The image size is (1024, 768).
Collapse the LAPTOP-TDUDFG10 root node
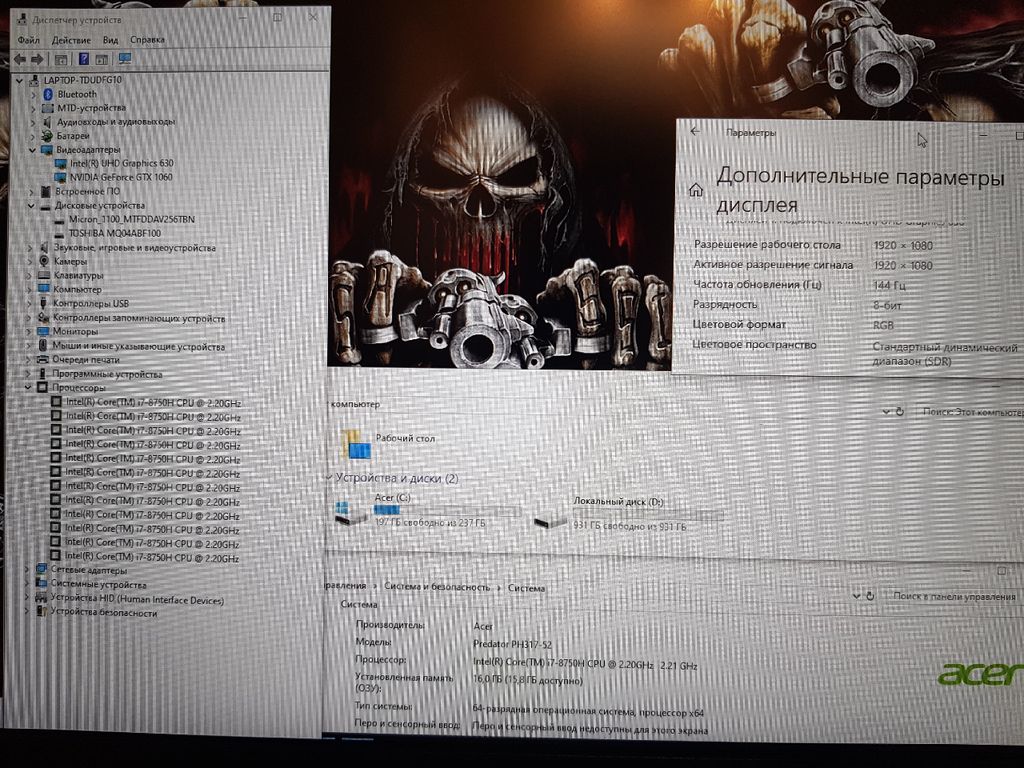pyautogui.click(x=20, y=80)
